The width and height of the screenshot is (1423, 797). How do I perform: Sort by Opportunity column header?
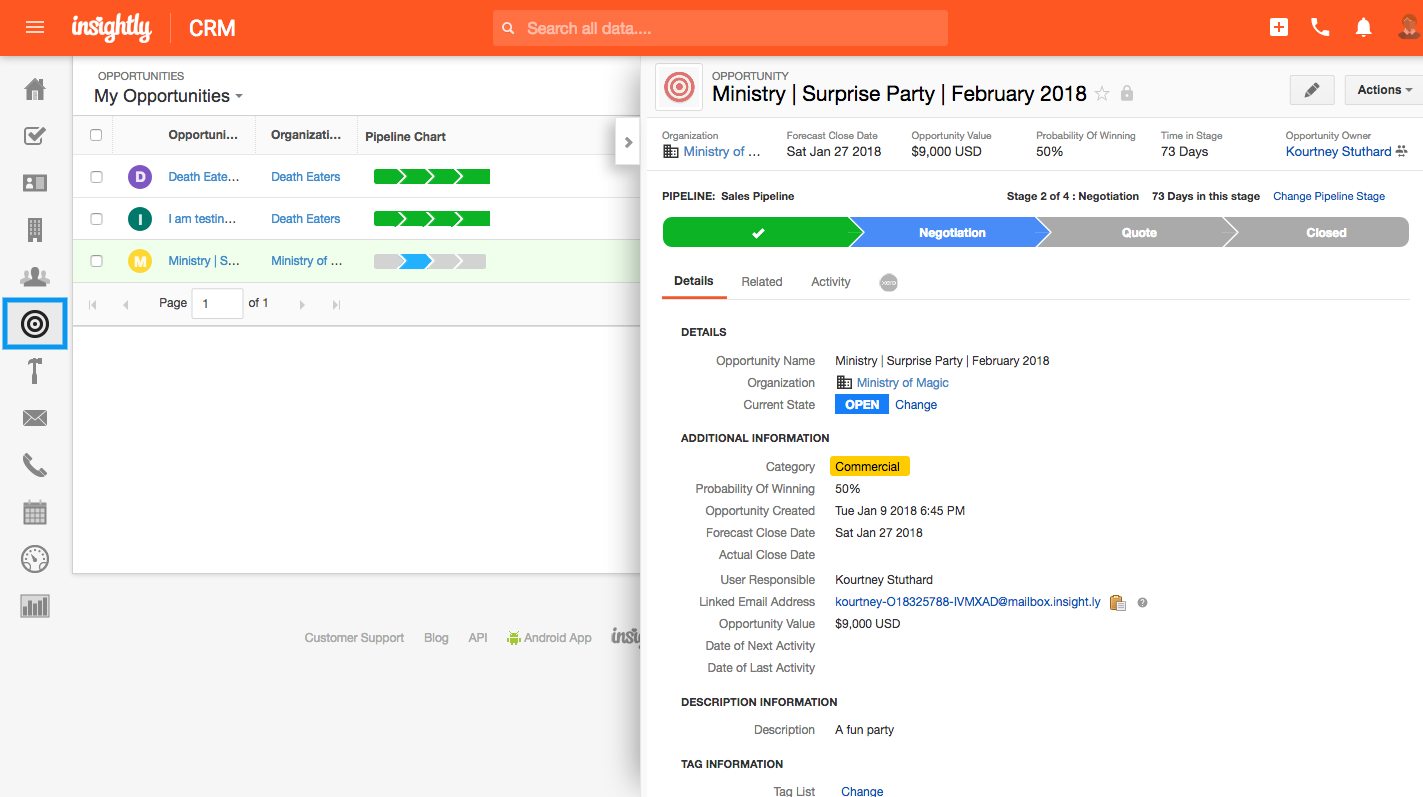click(x=203, y=135)
